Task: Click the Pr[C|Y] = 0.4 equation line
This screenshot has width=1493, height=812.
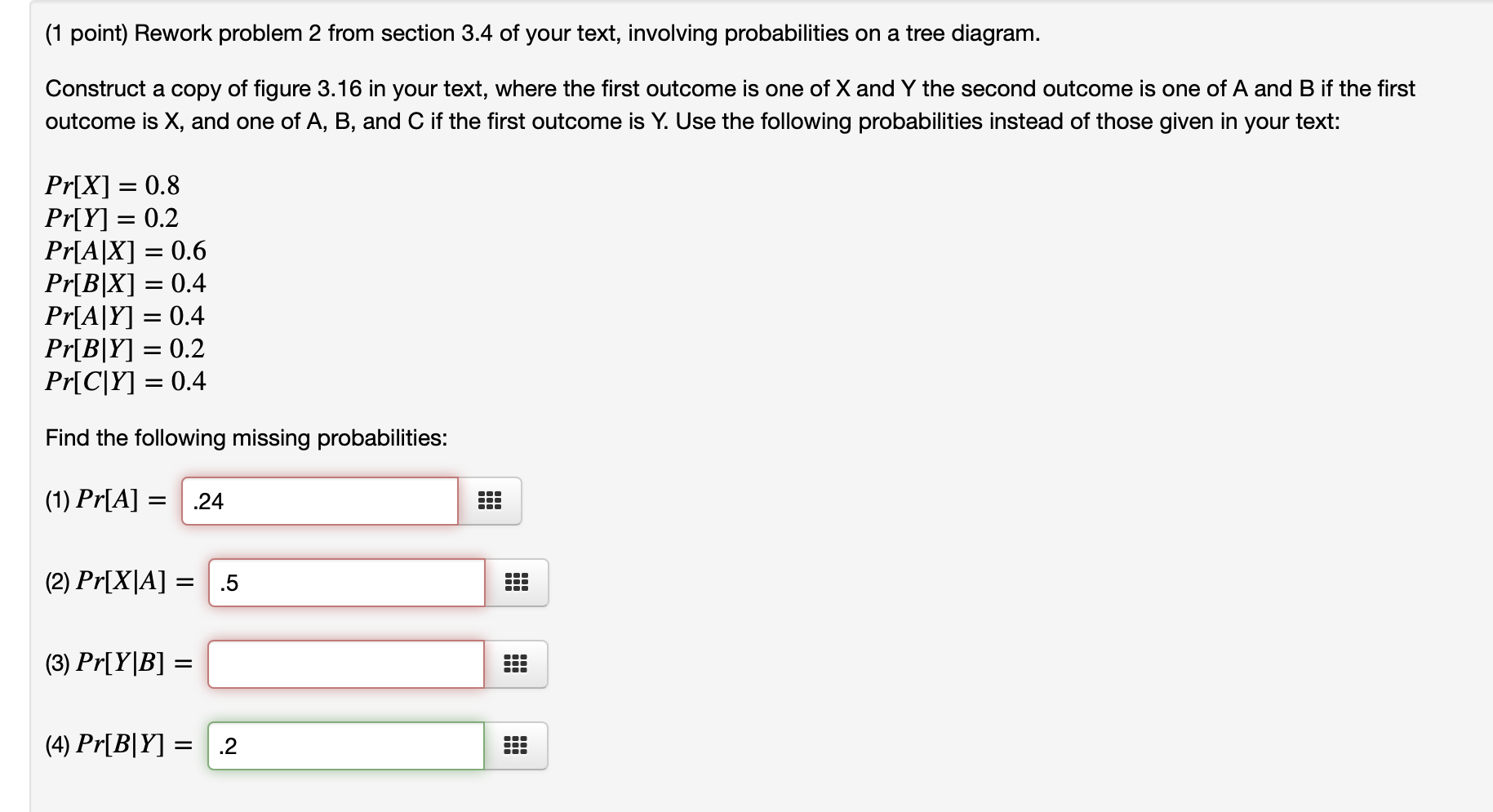Action: [x=127, y=382]
